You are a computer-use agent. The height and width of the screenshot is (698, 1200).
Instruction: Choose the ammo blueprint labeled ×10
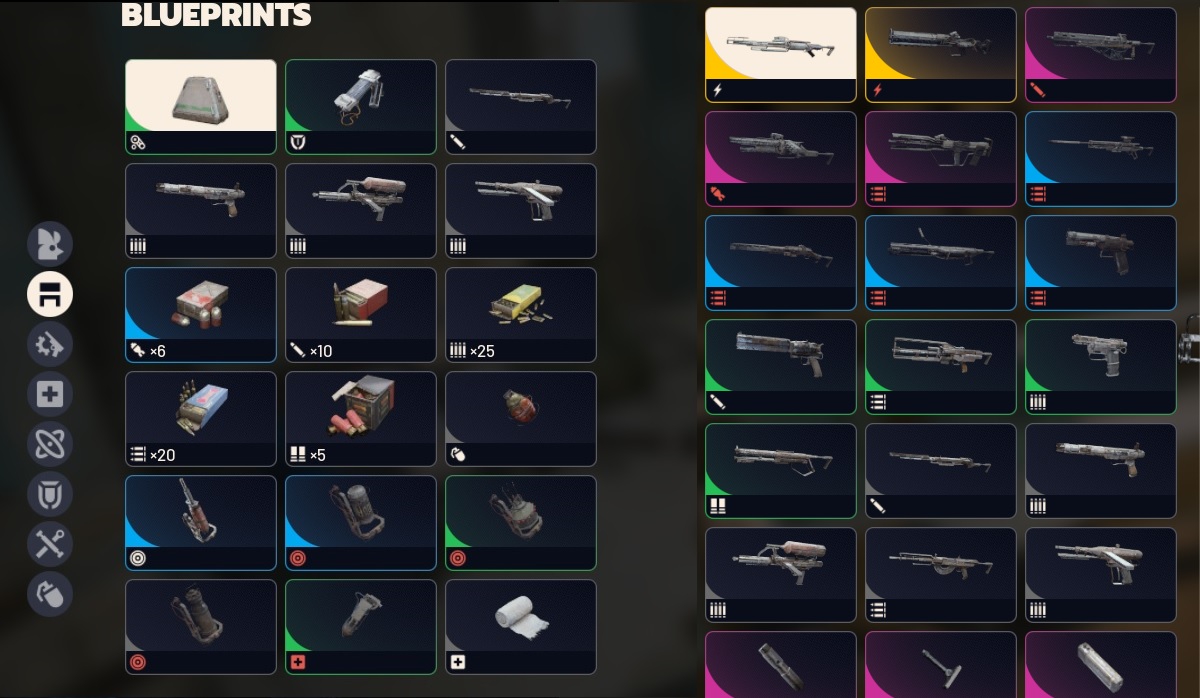click(x=361, y=315)
